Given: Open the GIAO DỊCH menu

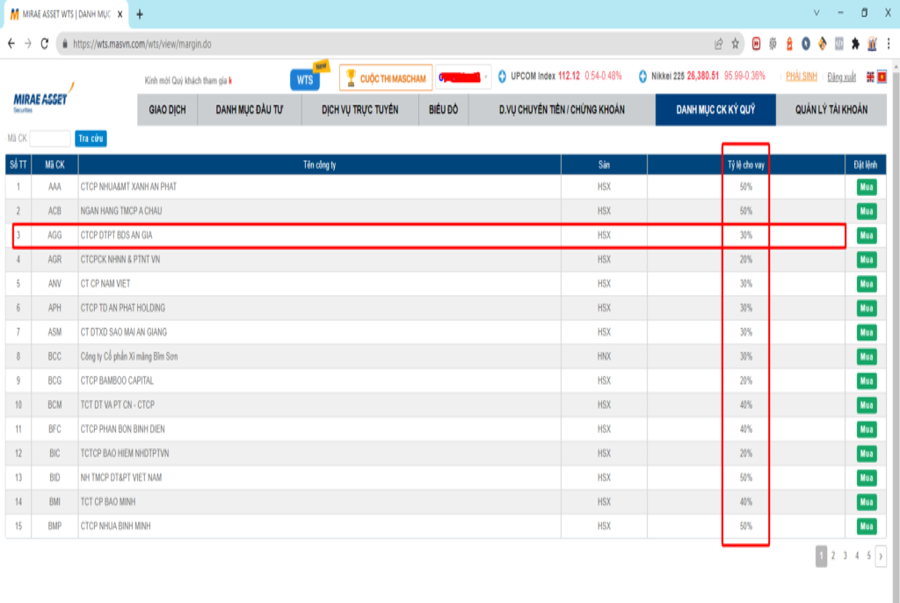Looking at the screenshot, I should point(169,109).
